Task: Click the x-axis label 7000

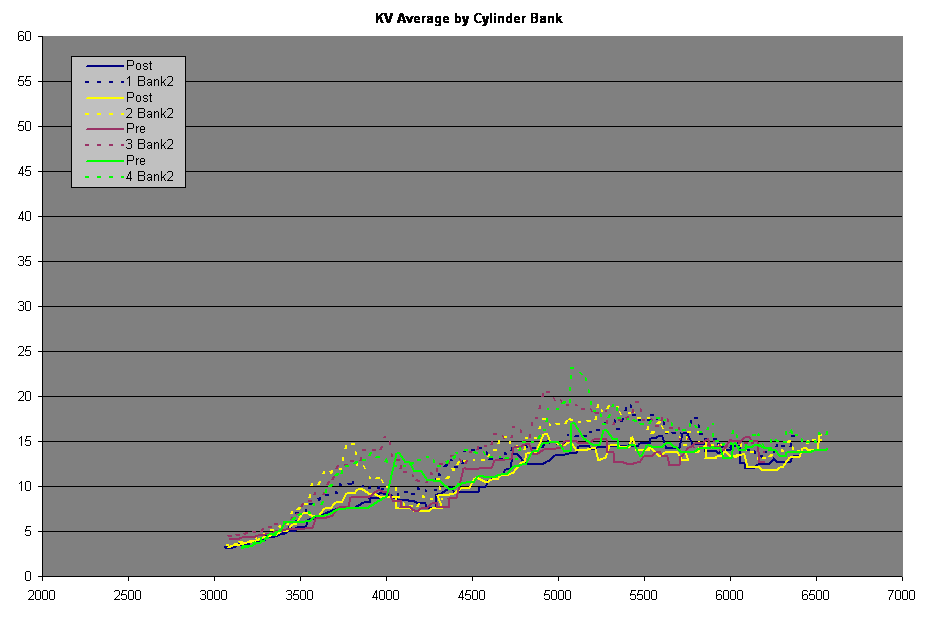Action: click(x=902, y=595)
